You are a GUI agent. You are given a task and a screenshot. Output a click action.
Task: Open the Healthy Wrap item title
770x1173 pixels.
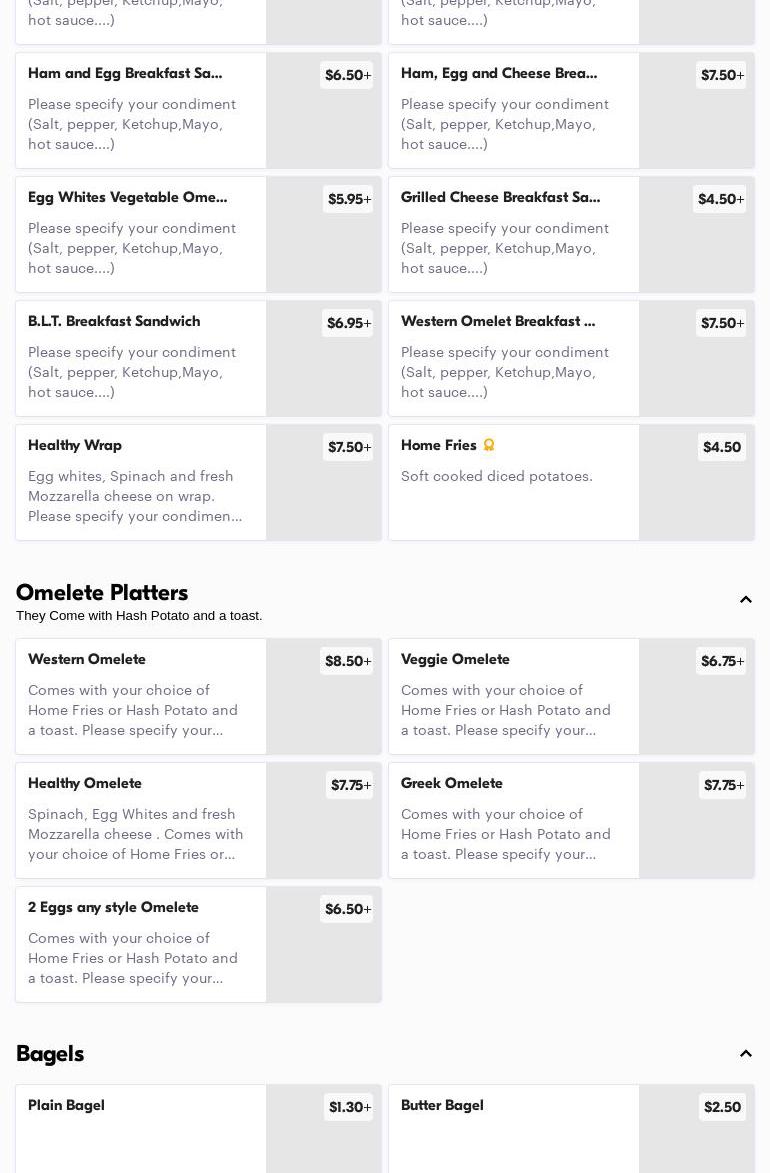(75, 445)
